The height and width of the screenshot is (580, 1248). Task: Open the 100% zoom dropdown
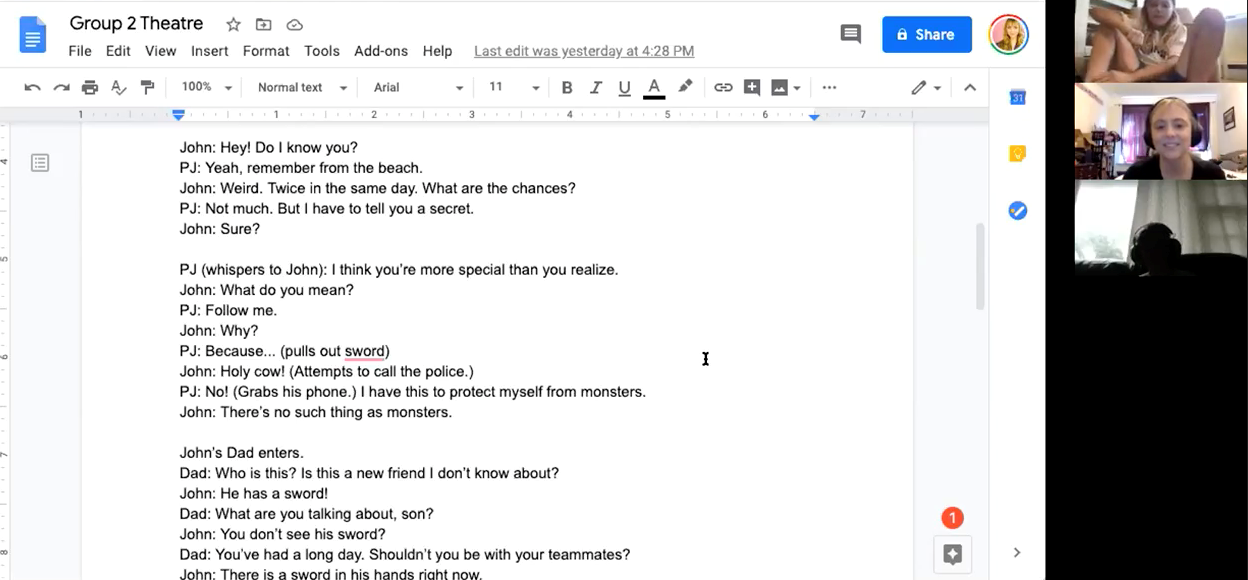click(x=206, y=88)
